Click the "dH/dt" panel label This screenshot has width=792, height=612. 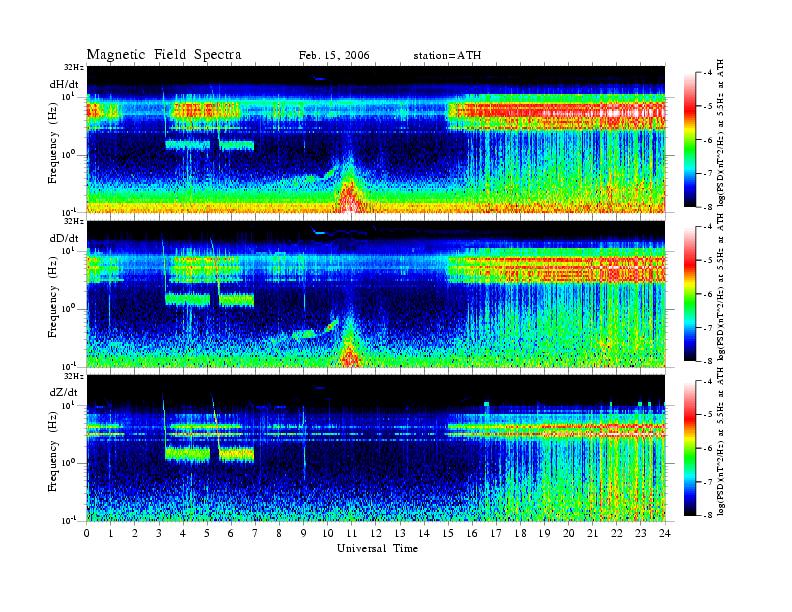coord(64,85)
